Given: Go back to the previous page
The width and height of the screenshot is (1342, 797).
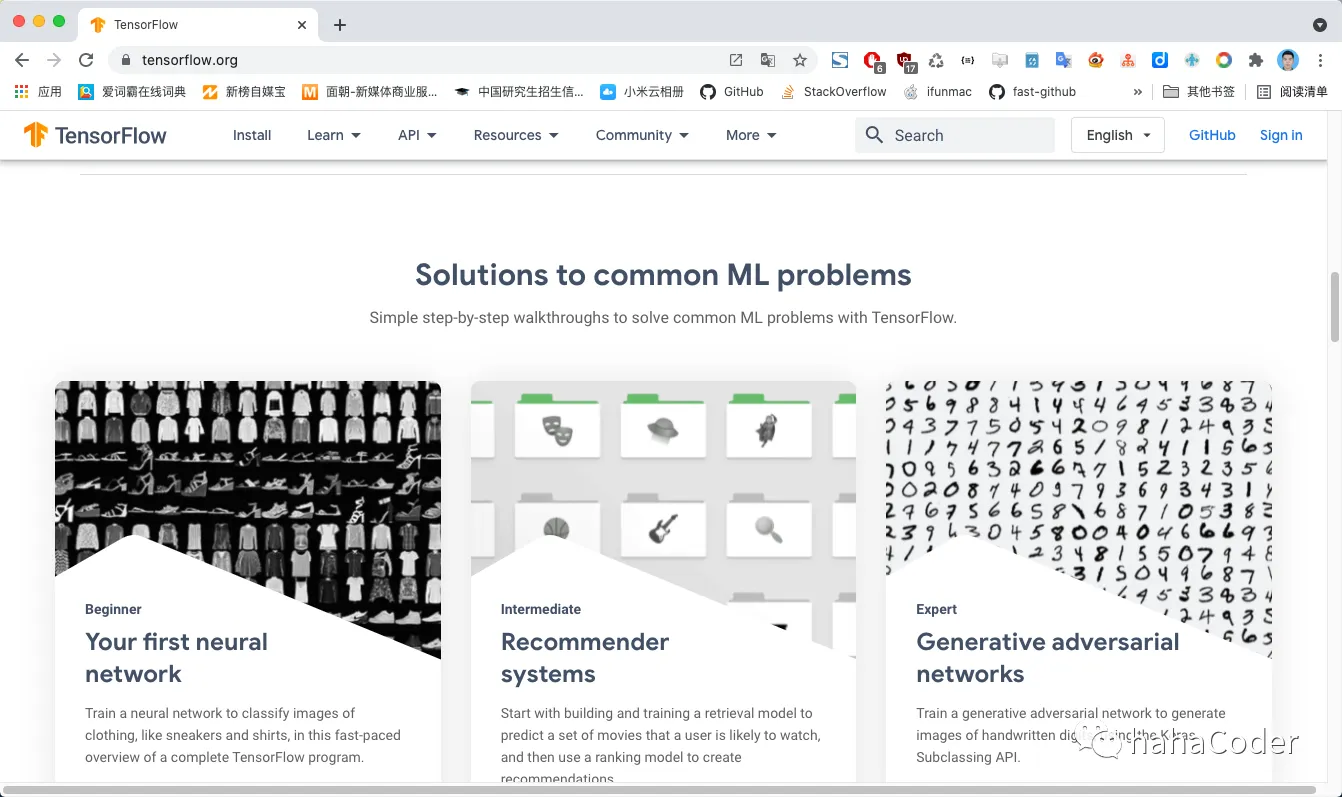Looking at the screenshot, I should coord(22,60).
